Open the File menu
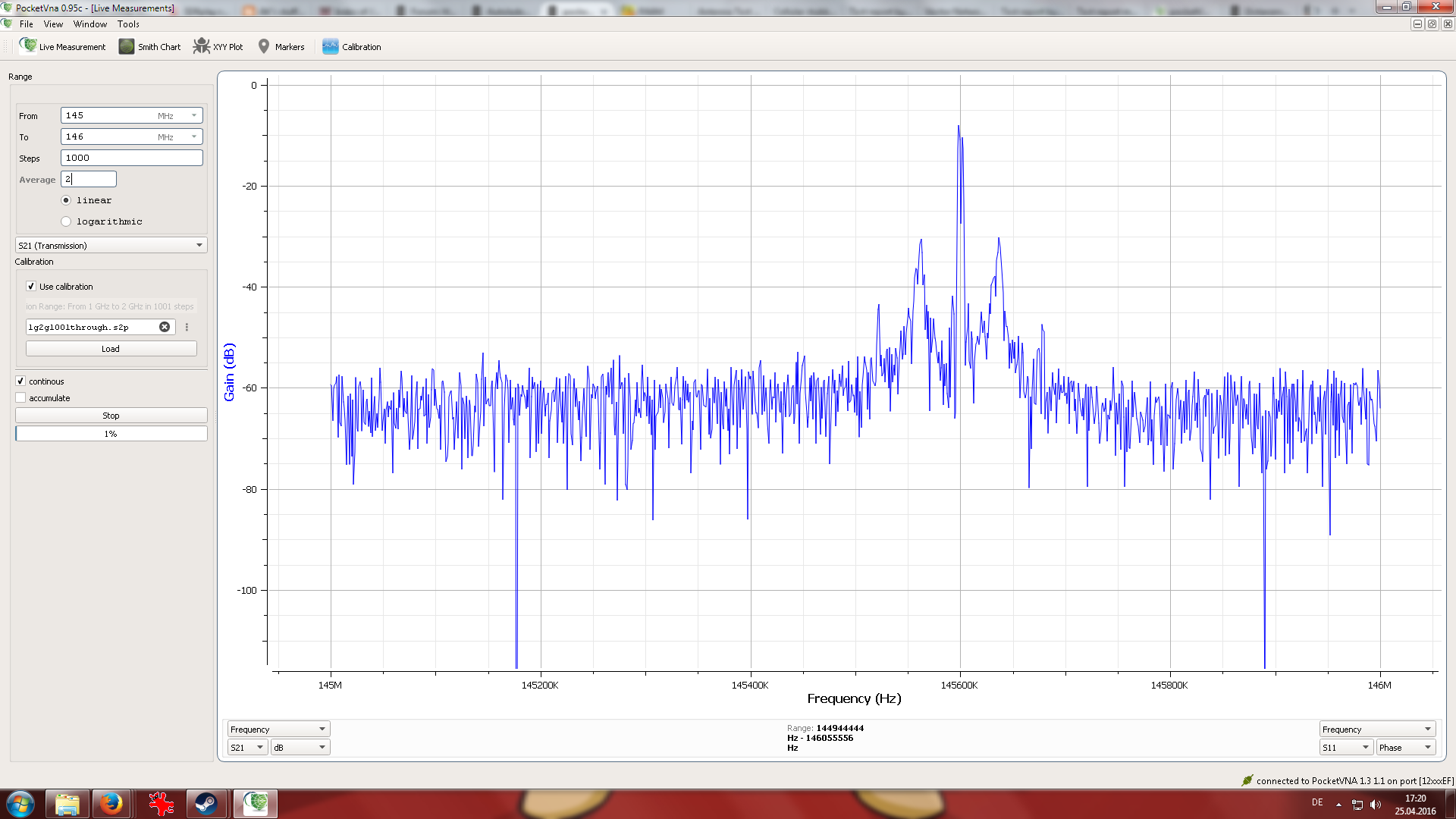 pos(27,24)
